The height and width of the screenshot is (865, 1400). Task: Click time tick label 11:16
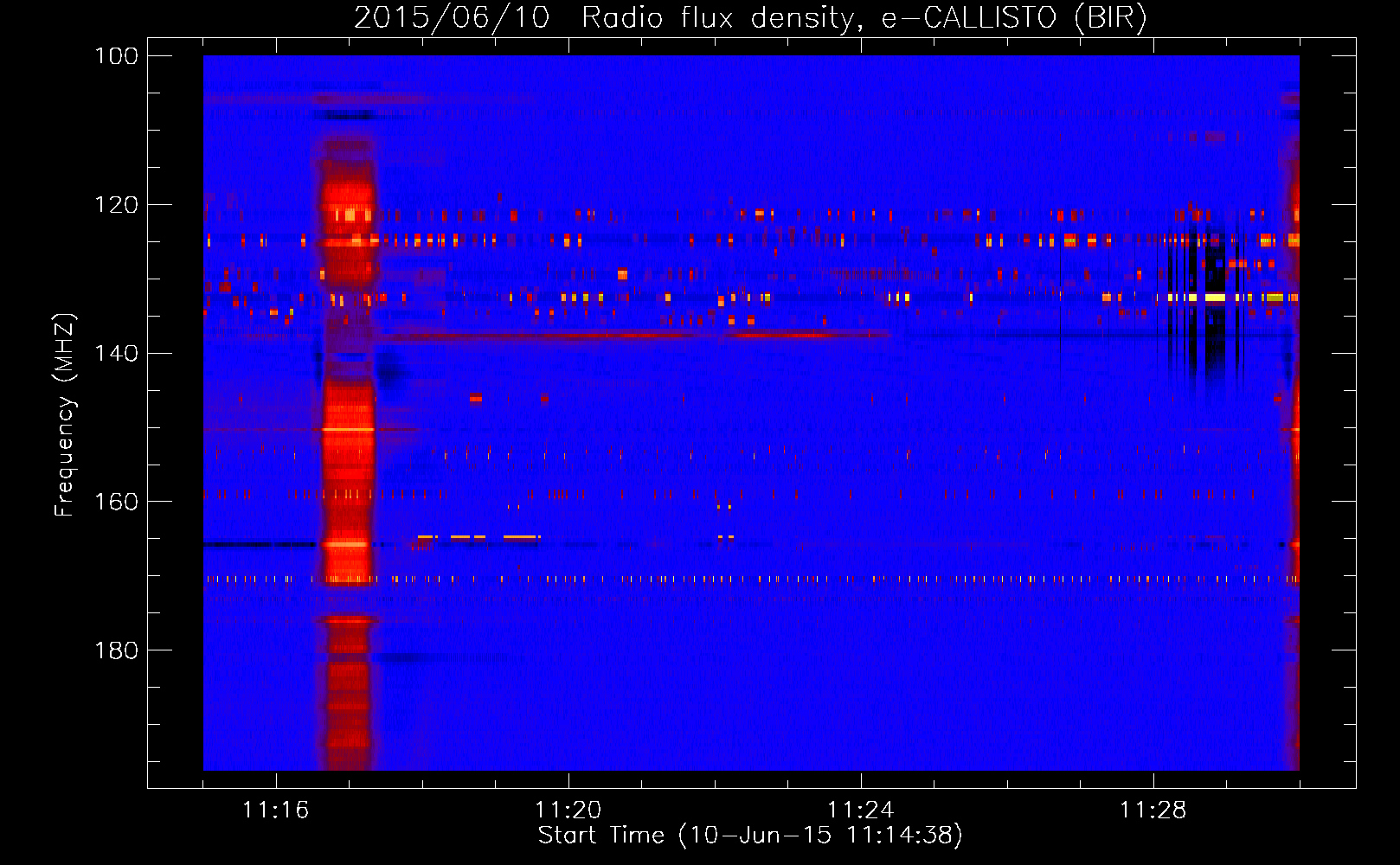click(x=276, y=810)
